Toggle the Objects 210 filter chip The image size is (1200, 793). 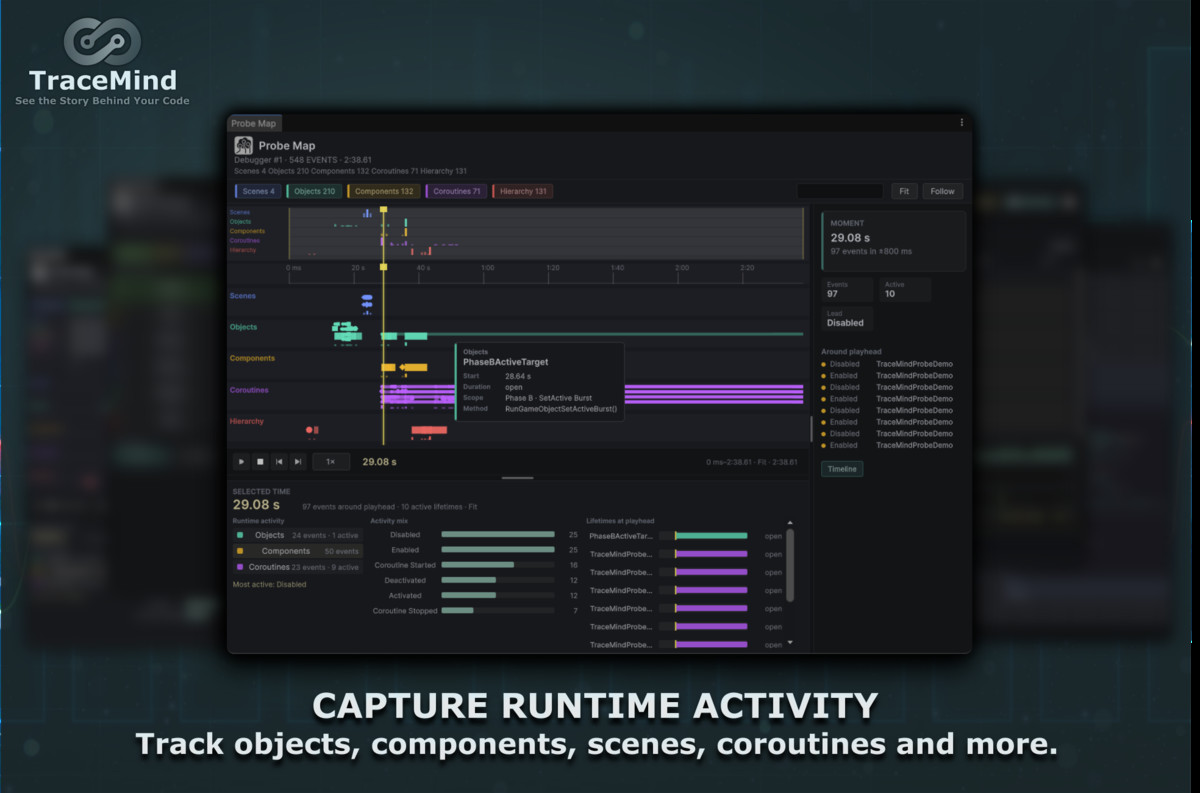pyautogui.click(x=314, y=191)
